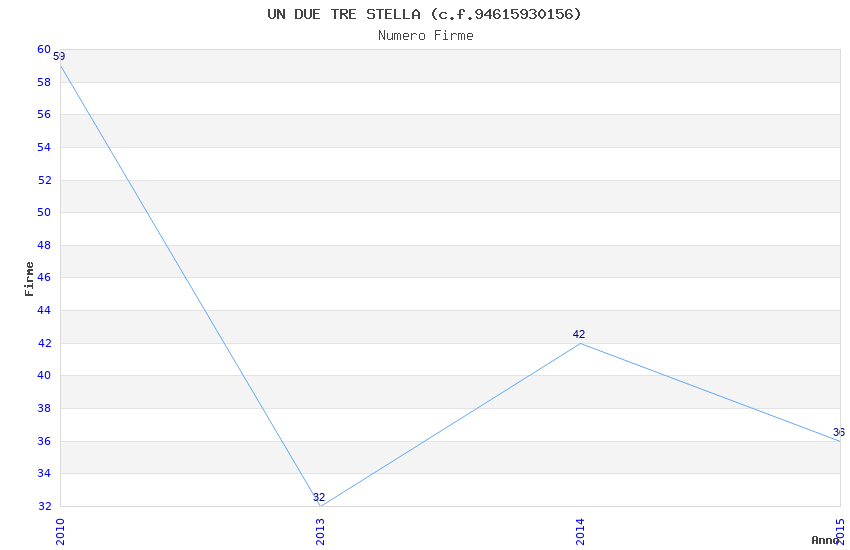Click the 54 y-axis tick label
Screen dimensions: 850x550
(44, 147)
